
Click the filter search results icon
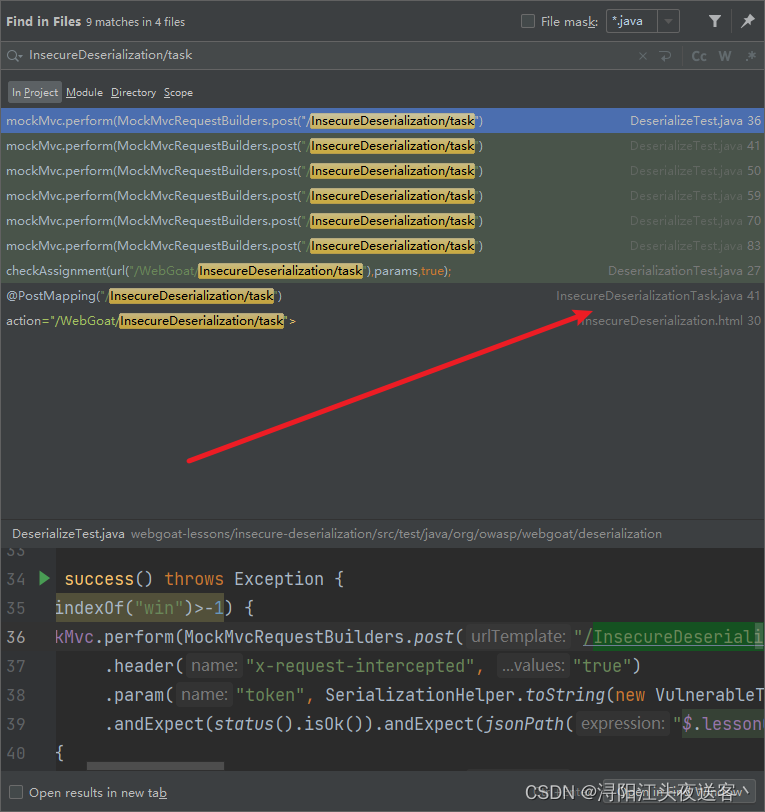(714, 21)
